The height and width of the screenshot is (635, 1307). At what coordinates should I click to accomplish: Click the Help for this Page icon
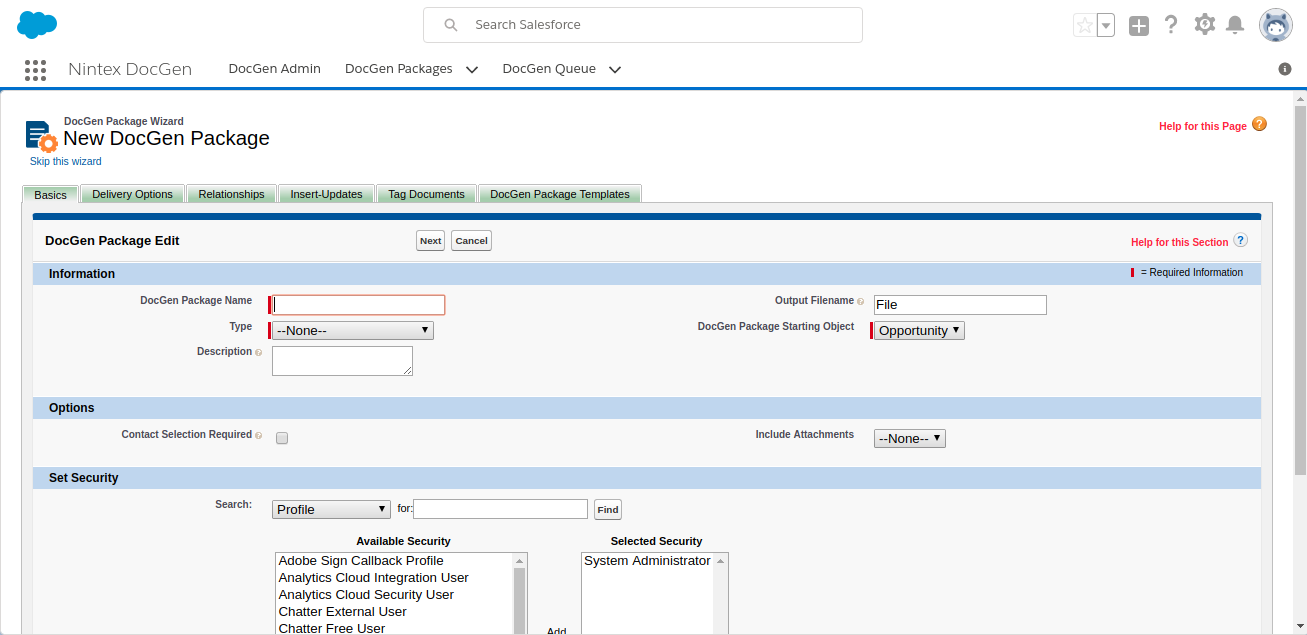(1259, 124)
